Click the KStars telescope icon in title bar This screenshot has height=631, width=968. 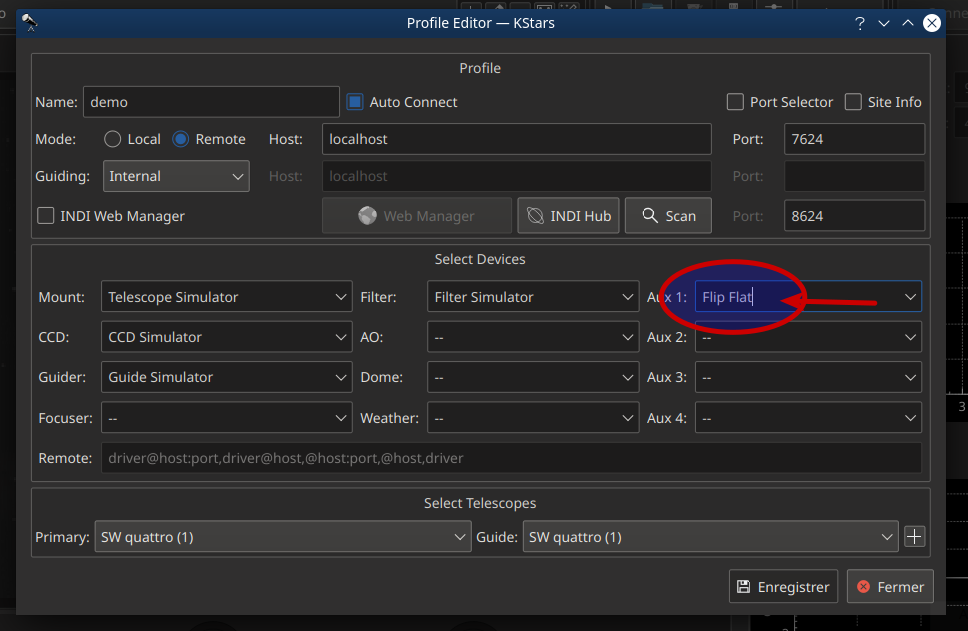[x=29, y=23]
